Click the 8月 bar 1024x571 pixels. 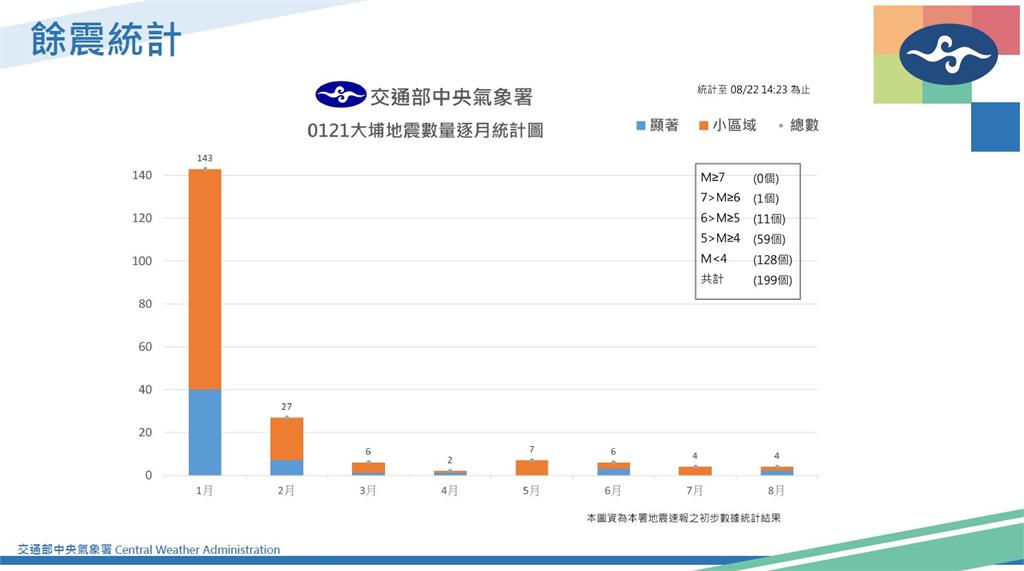tap(776, 470)
